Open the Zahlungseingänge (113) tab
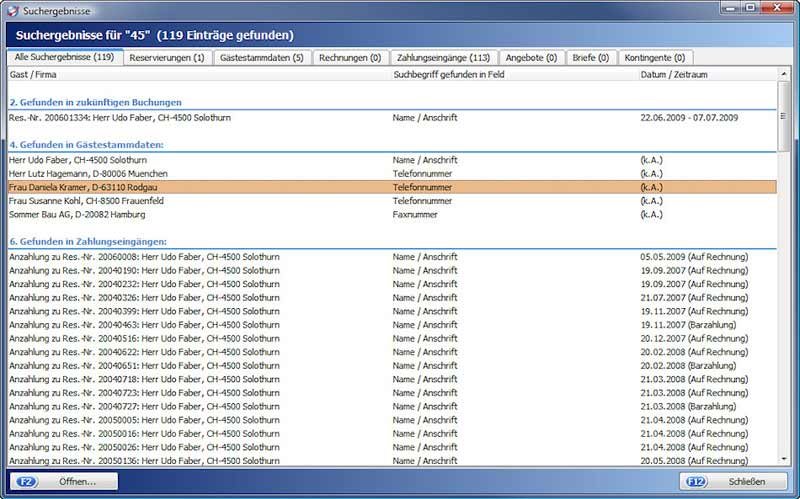Viewport: 800px width, 499px height. [x=443, y=58]
